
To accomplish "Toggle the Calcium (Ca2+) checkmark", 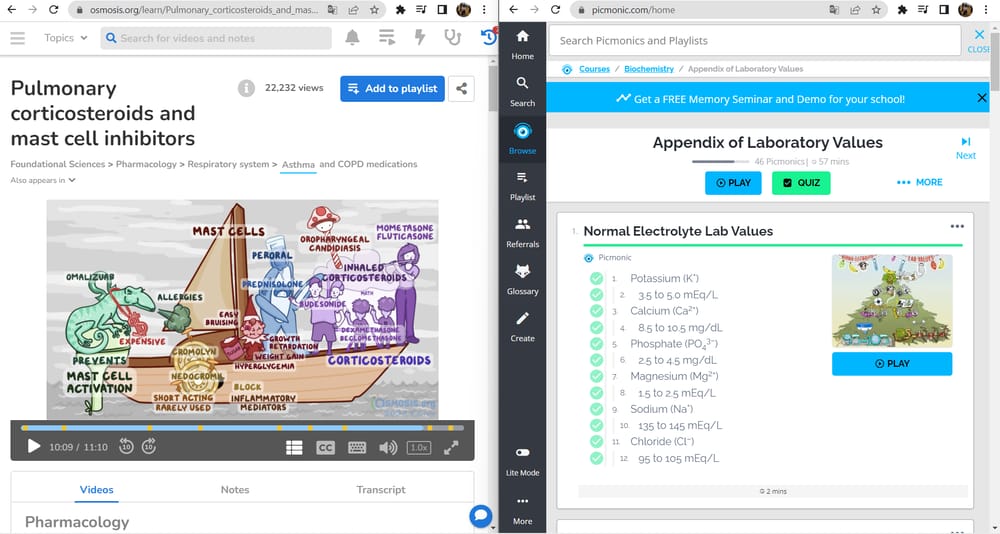I will coord(596,311).
